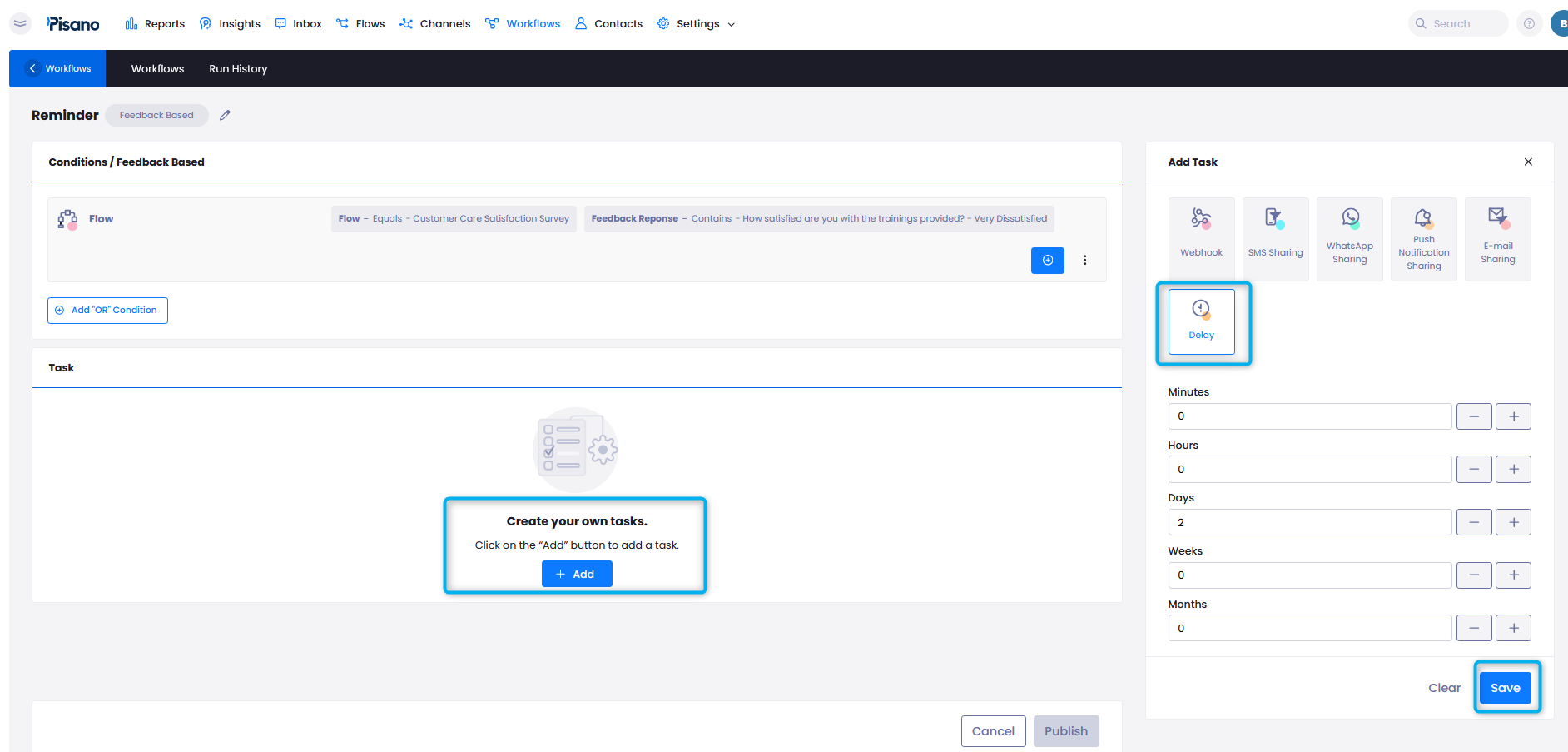Select Push Notification Sharing task
The width and height of the screenshot is (1568, 752).
(1423, 238)
